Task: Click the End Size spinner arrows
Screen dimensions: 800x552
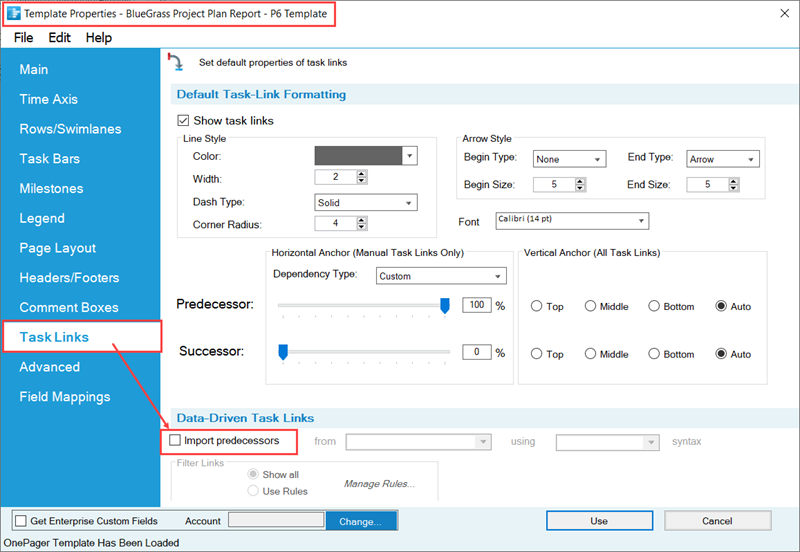Action: 734,184
